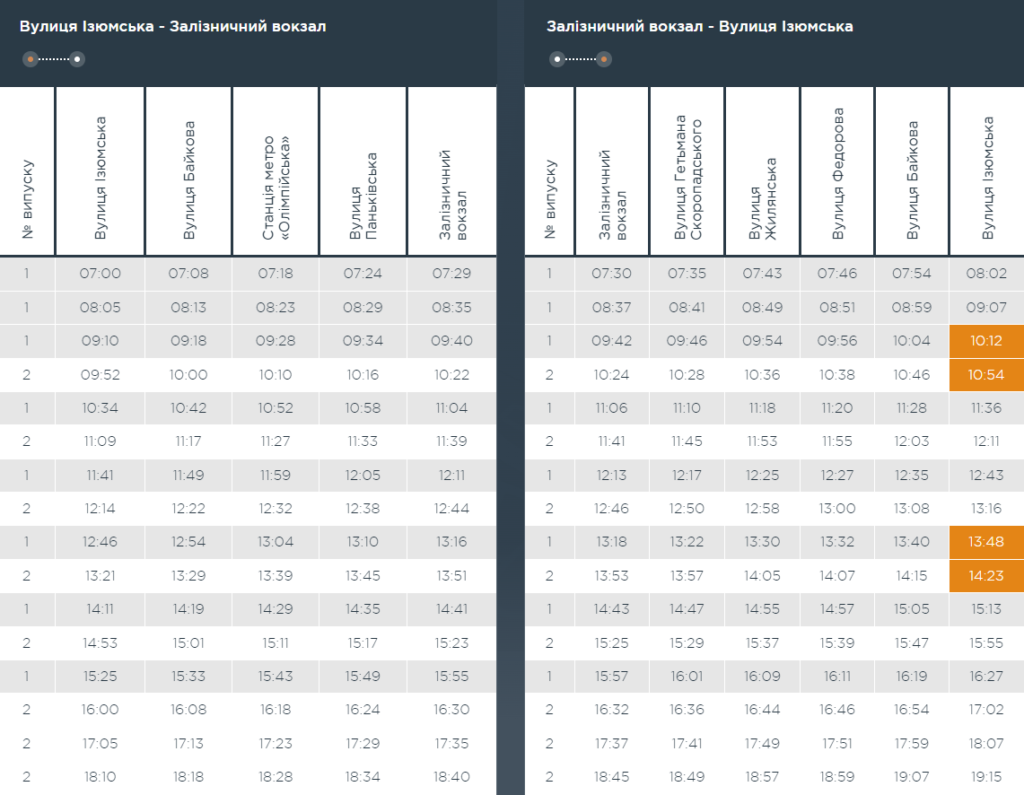This screenshot has height=795, width=1024.
Task: Click the 18:40 arrival time in left table
Action: click(452, 777)
